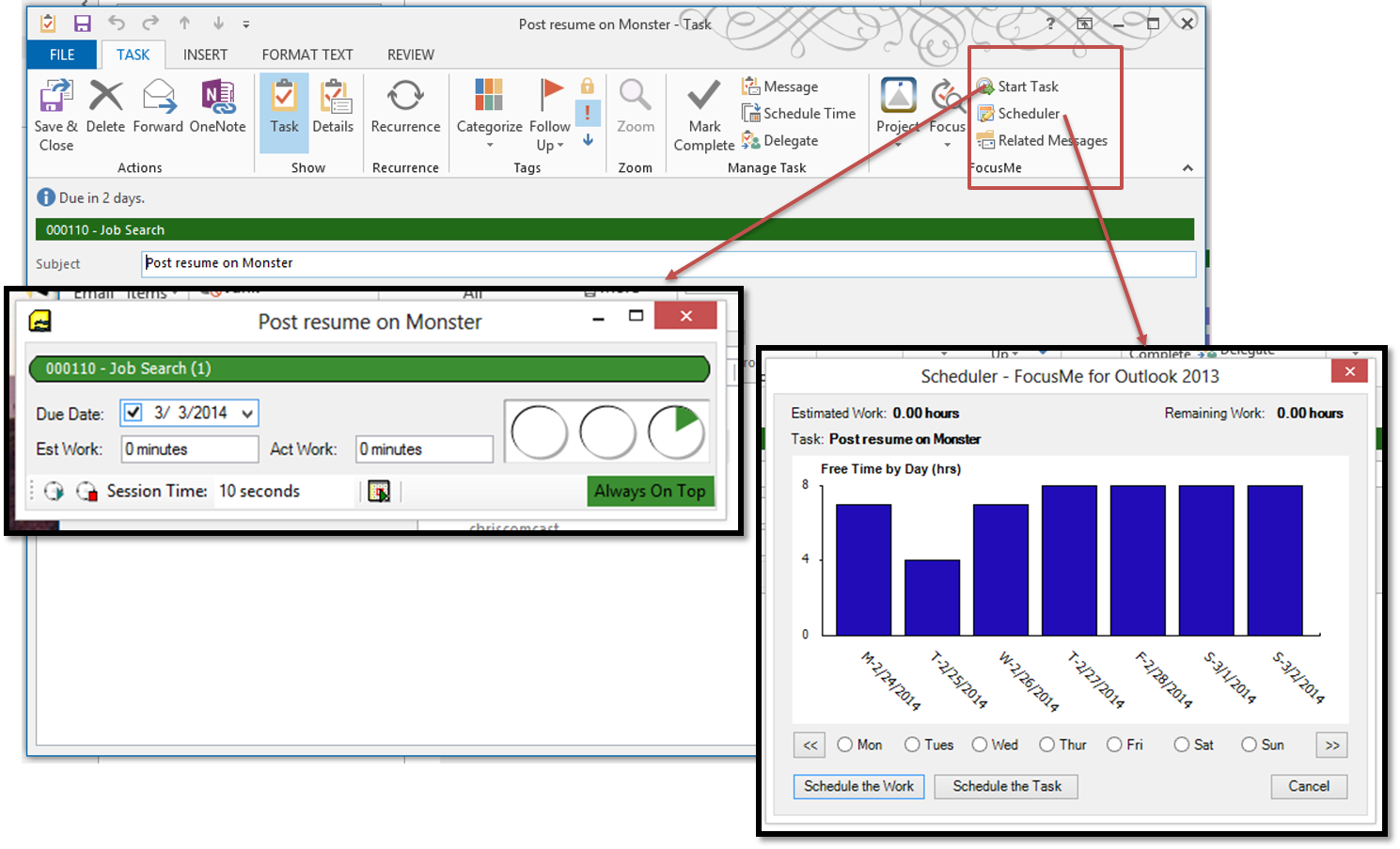Image resolution: width=1400 pixels, height=849 pixels.
Task: Click the Est Work input field
Action: tap(190, 449)
